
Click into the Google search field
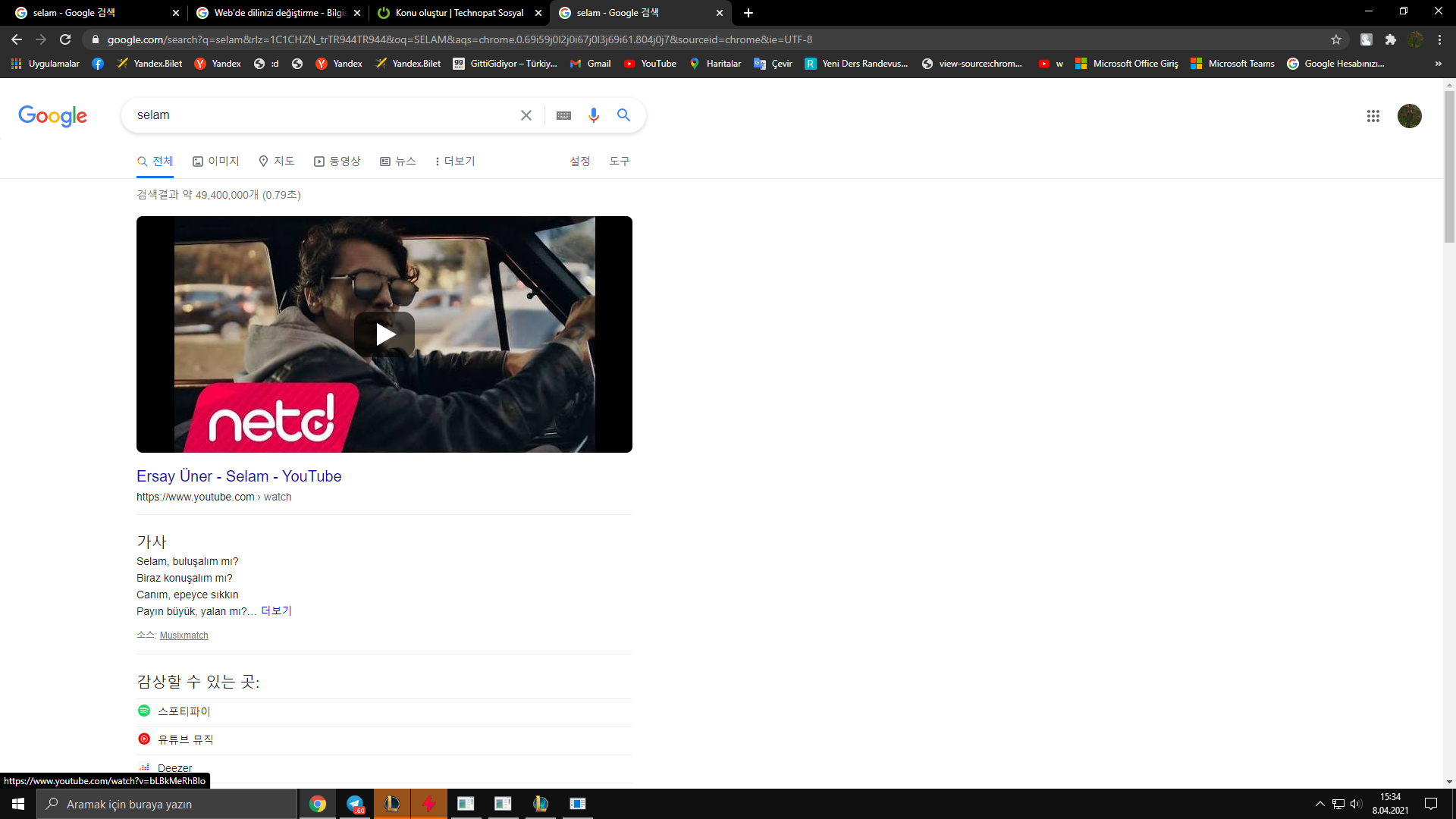pyautogui.click(x=318, y=115)
